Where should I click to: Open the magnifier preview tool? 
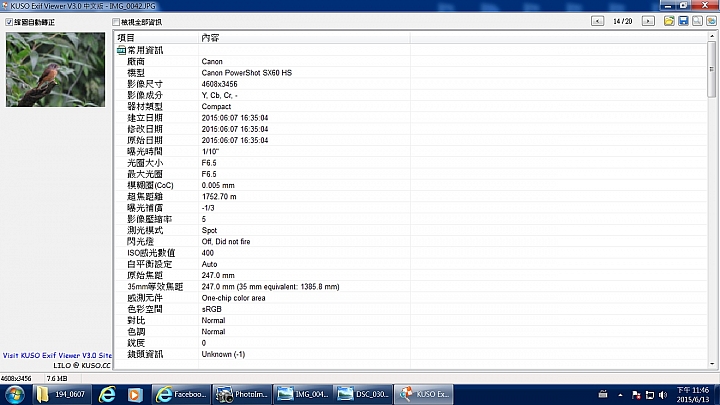(x=698, y=21)
